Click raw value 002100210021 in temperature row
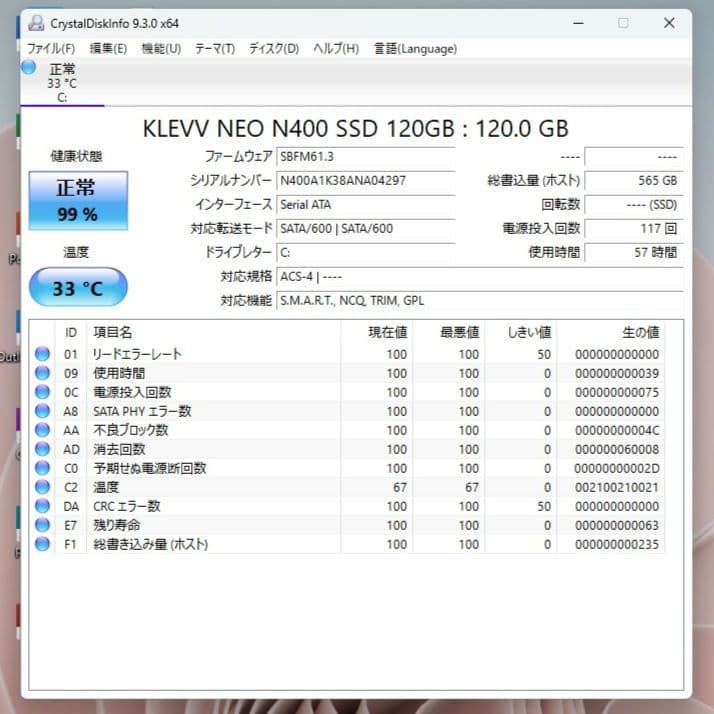 tap(617, 487)
